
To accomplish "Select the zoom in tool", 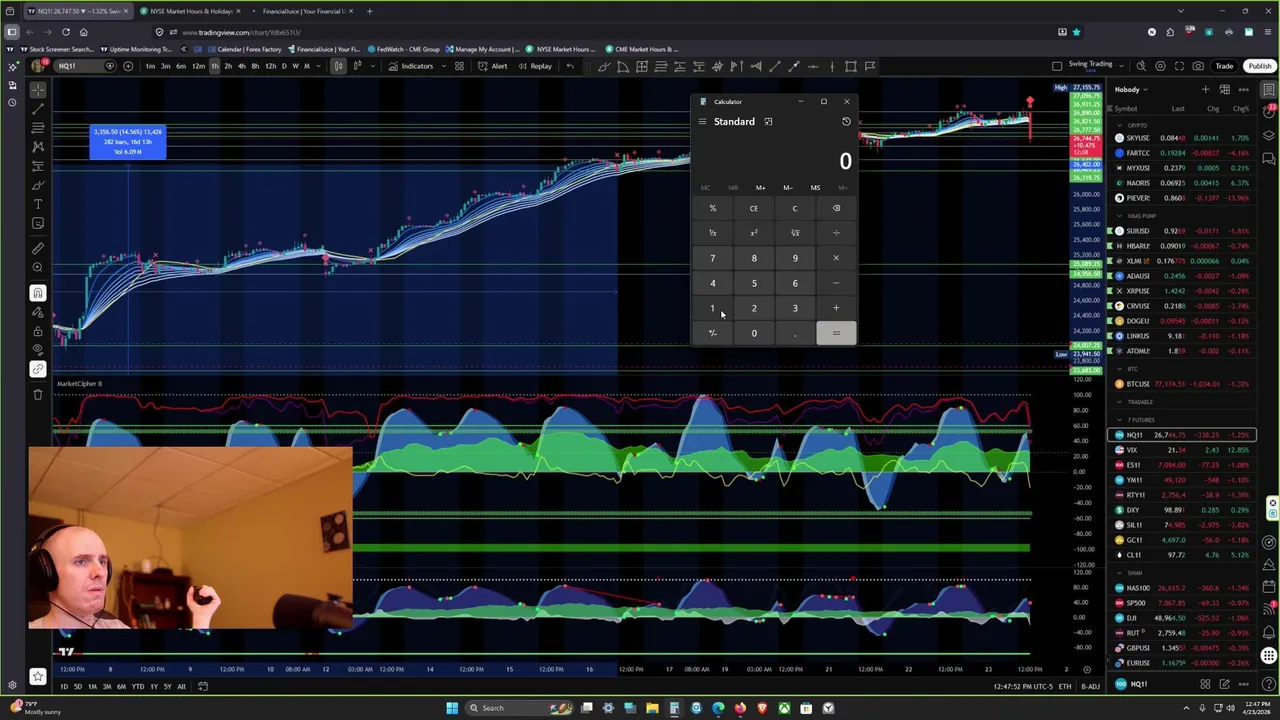I will click(38, 267).
